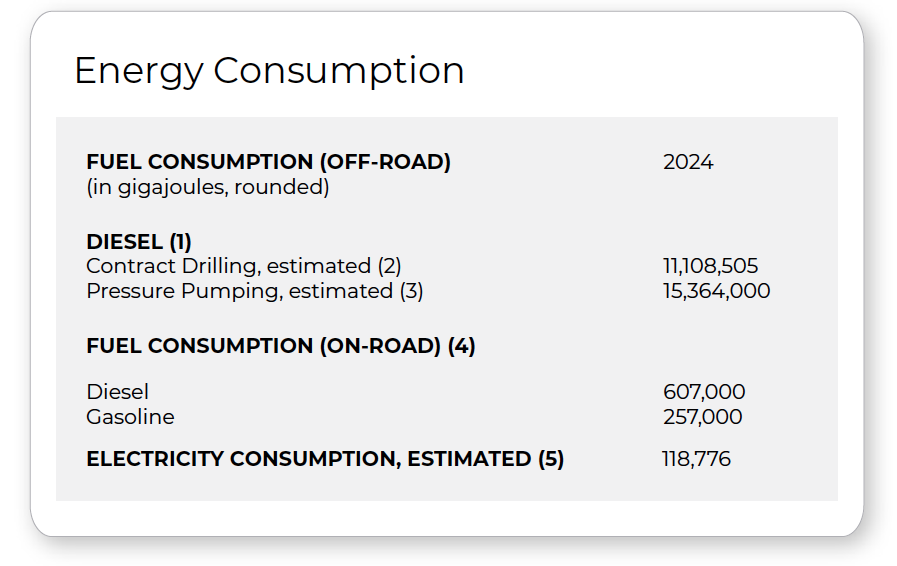Click the DIESEL (1) section label

click(139, 242)
